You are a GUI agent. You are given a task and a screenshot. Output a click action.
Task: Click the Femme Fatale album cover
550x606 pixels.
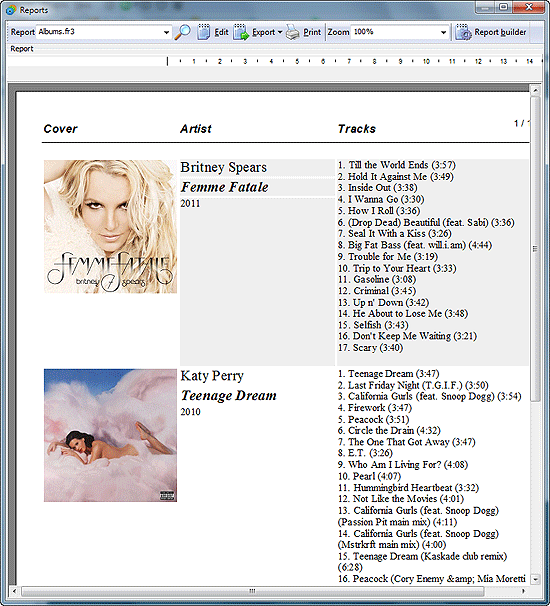coord(110,226)
